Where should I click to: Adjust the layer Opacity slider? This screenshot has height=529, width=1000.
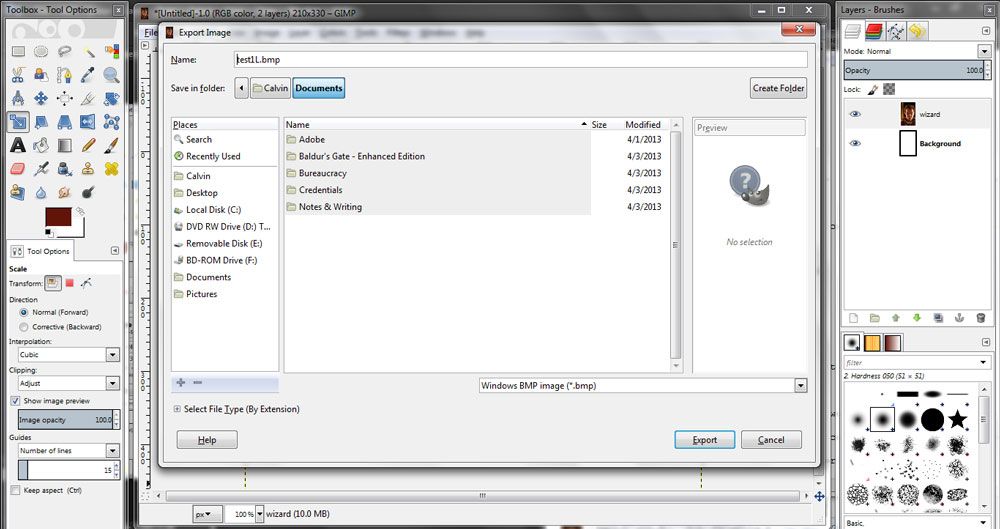(916, 70)
